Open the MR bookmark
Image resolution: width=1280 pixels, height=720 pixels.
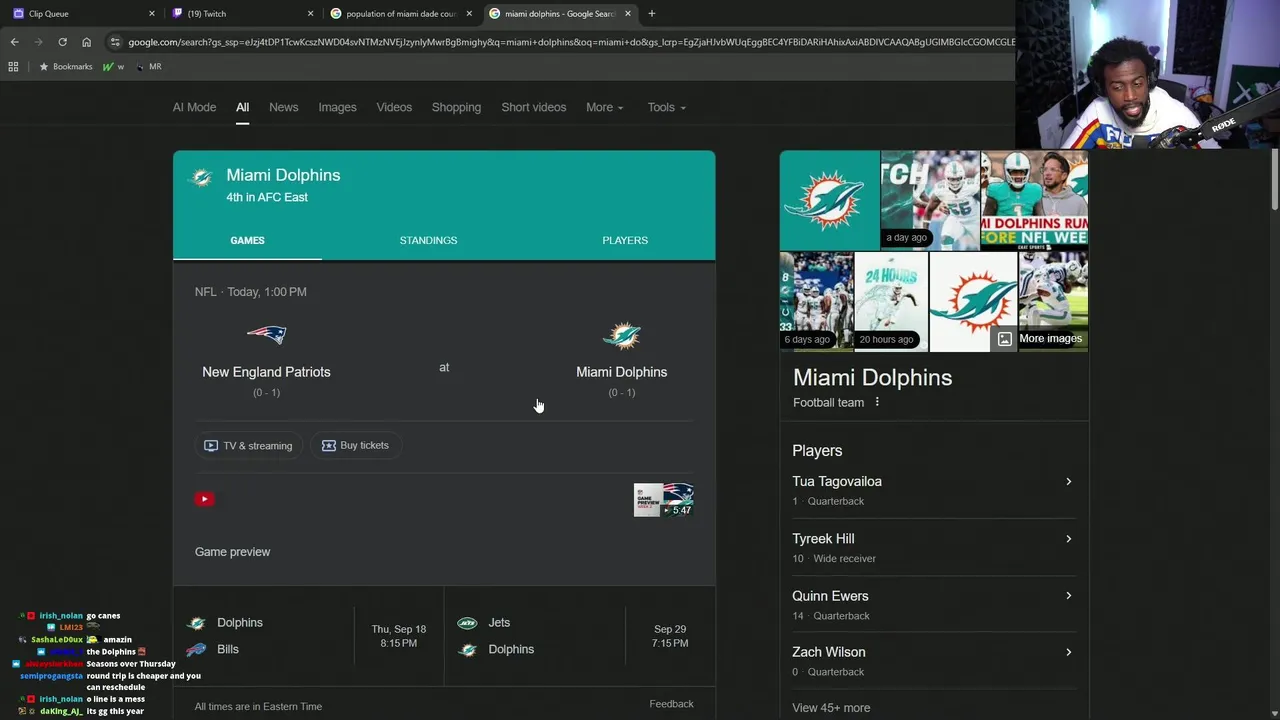click(x=148, y=66)
